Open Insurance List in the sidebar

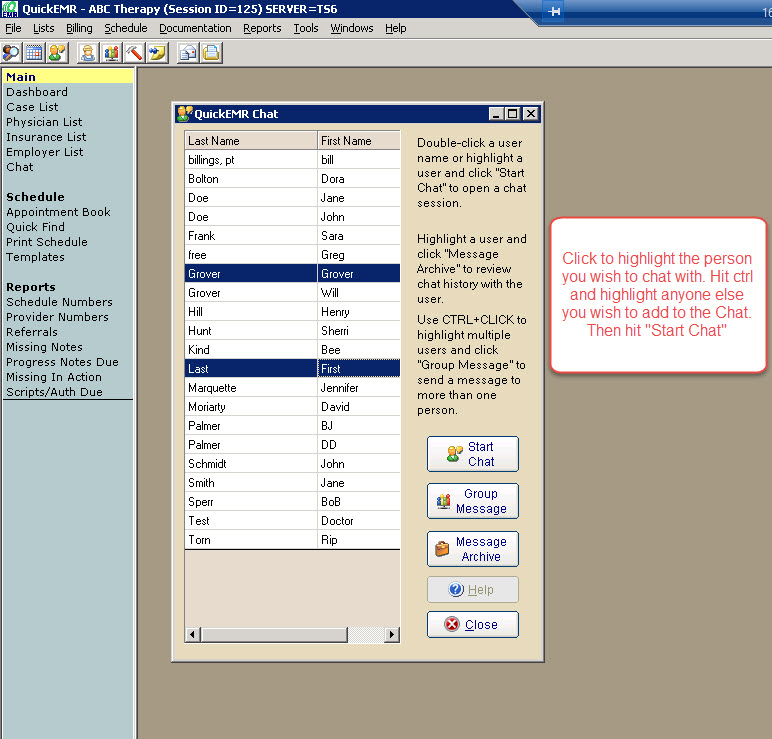pyautogui.click(x=46, y=137)
